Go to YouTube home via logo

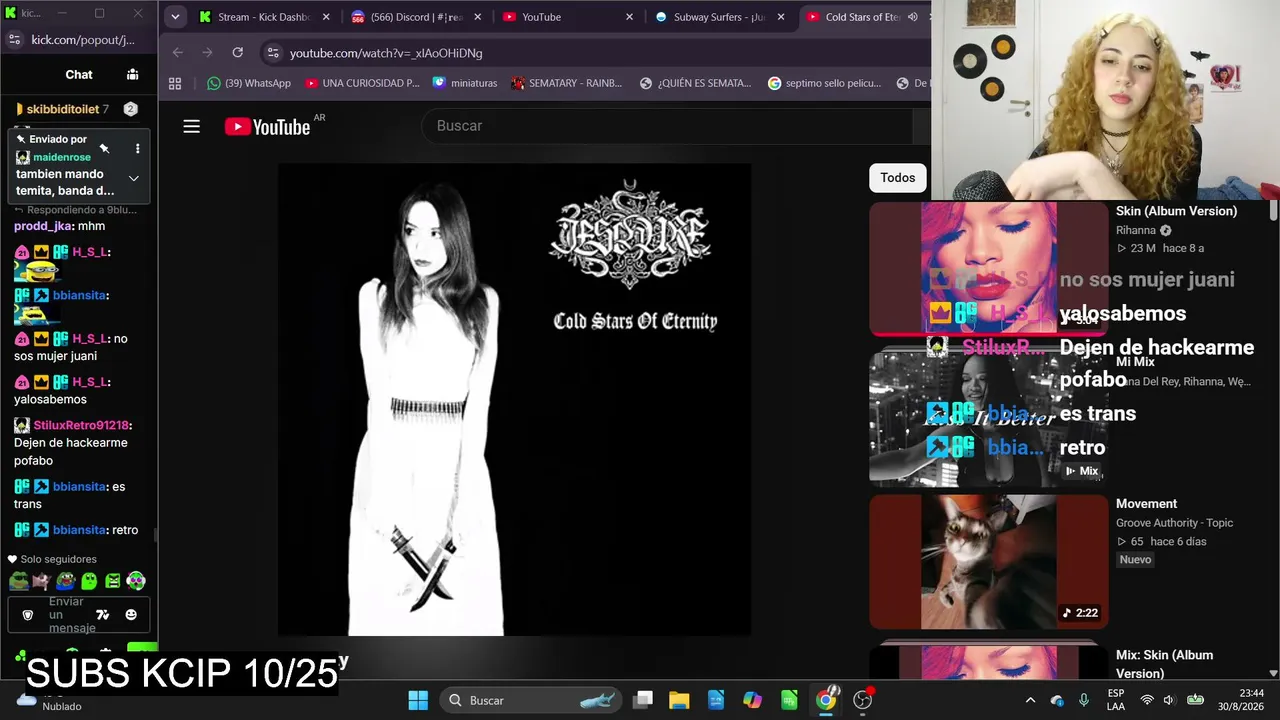[267, 126]
